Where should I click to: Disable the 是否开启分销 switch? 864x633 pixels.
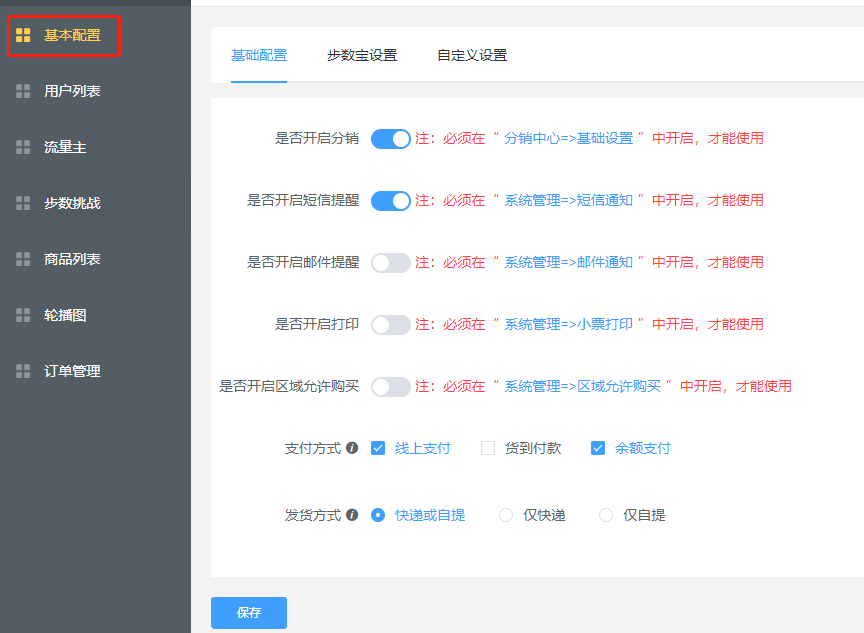[390, 139]
